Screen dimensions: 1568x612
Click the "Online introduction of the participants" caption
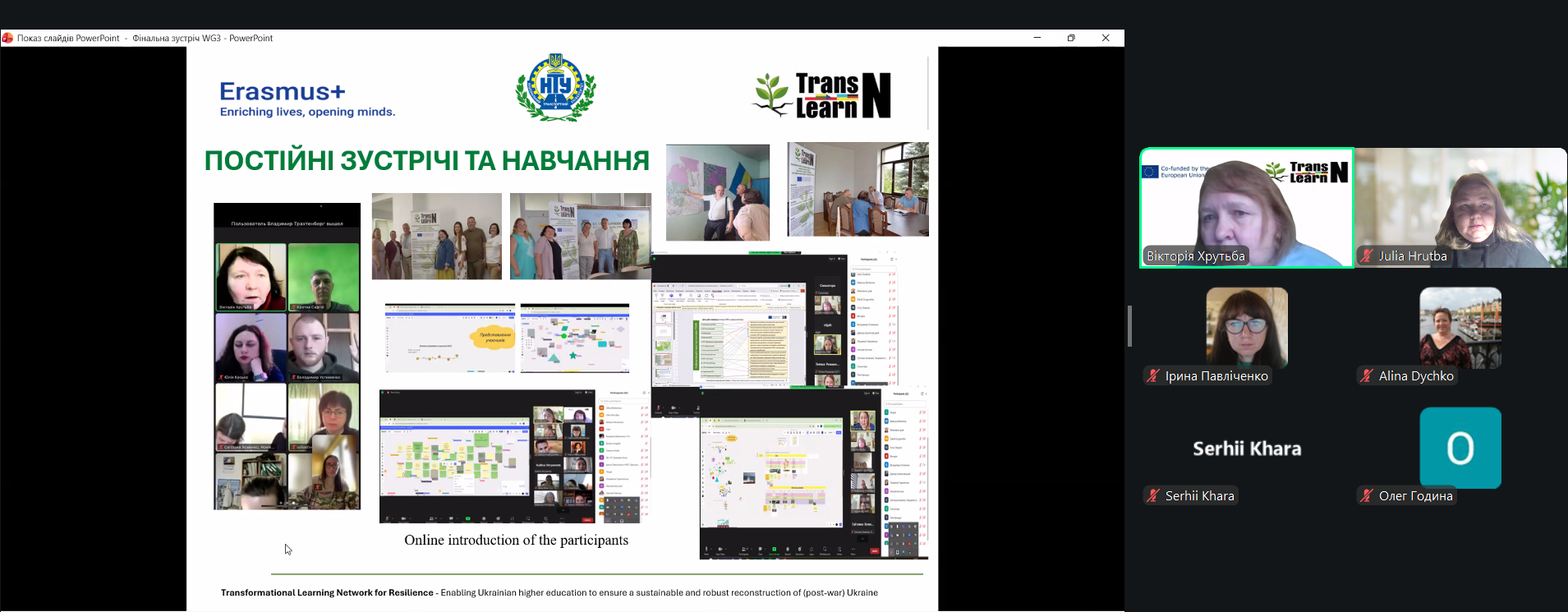516,541
